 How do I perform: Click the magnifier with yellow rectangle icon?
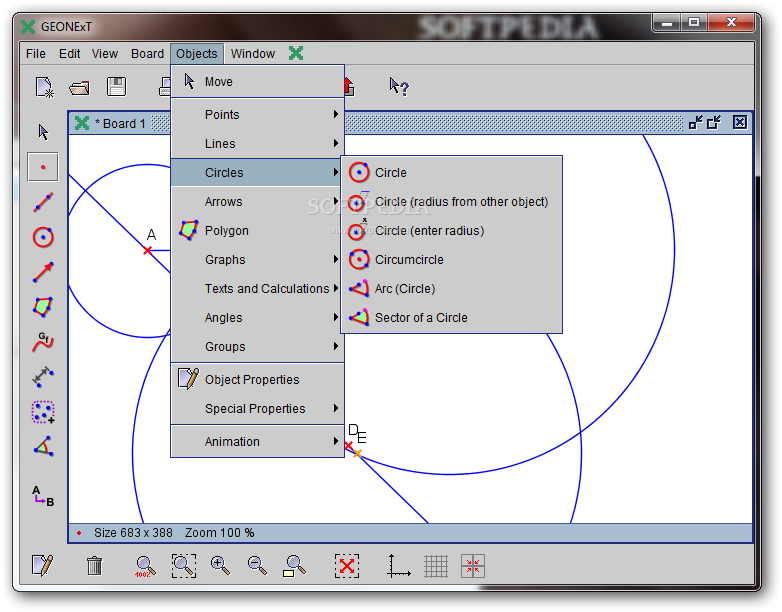tap(294, 566)
